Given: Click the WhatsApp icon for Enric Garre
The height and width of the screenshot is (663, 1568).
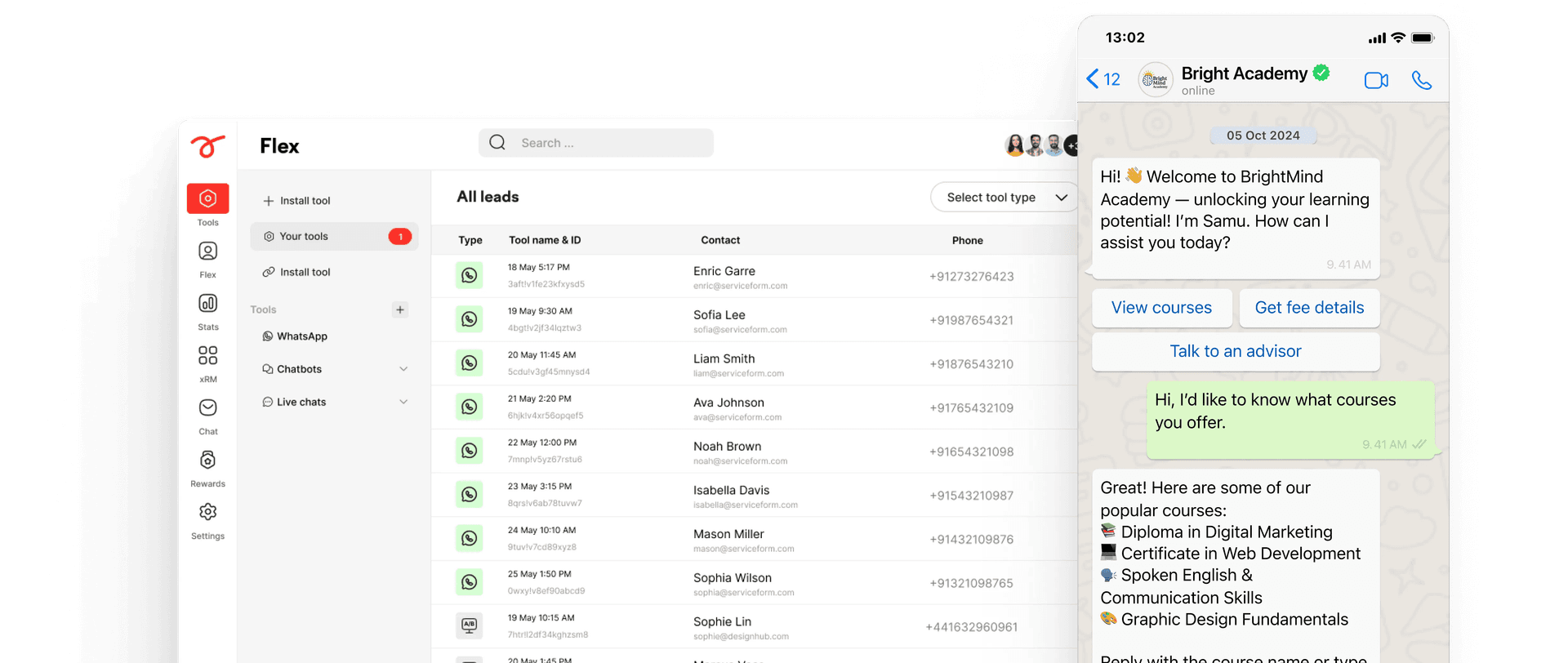Looking at the screenshot, I should [469, 276].
